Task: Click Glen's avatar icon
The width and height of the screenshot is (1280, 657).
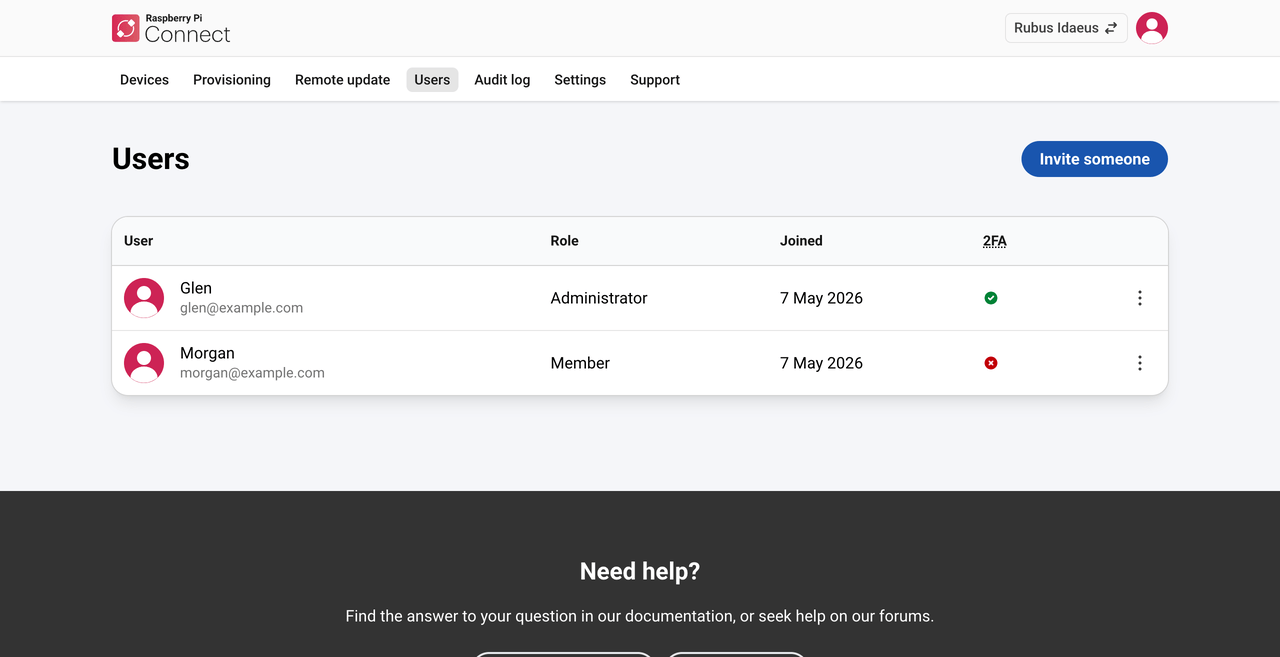Action: [x=144, y=298]
